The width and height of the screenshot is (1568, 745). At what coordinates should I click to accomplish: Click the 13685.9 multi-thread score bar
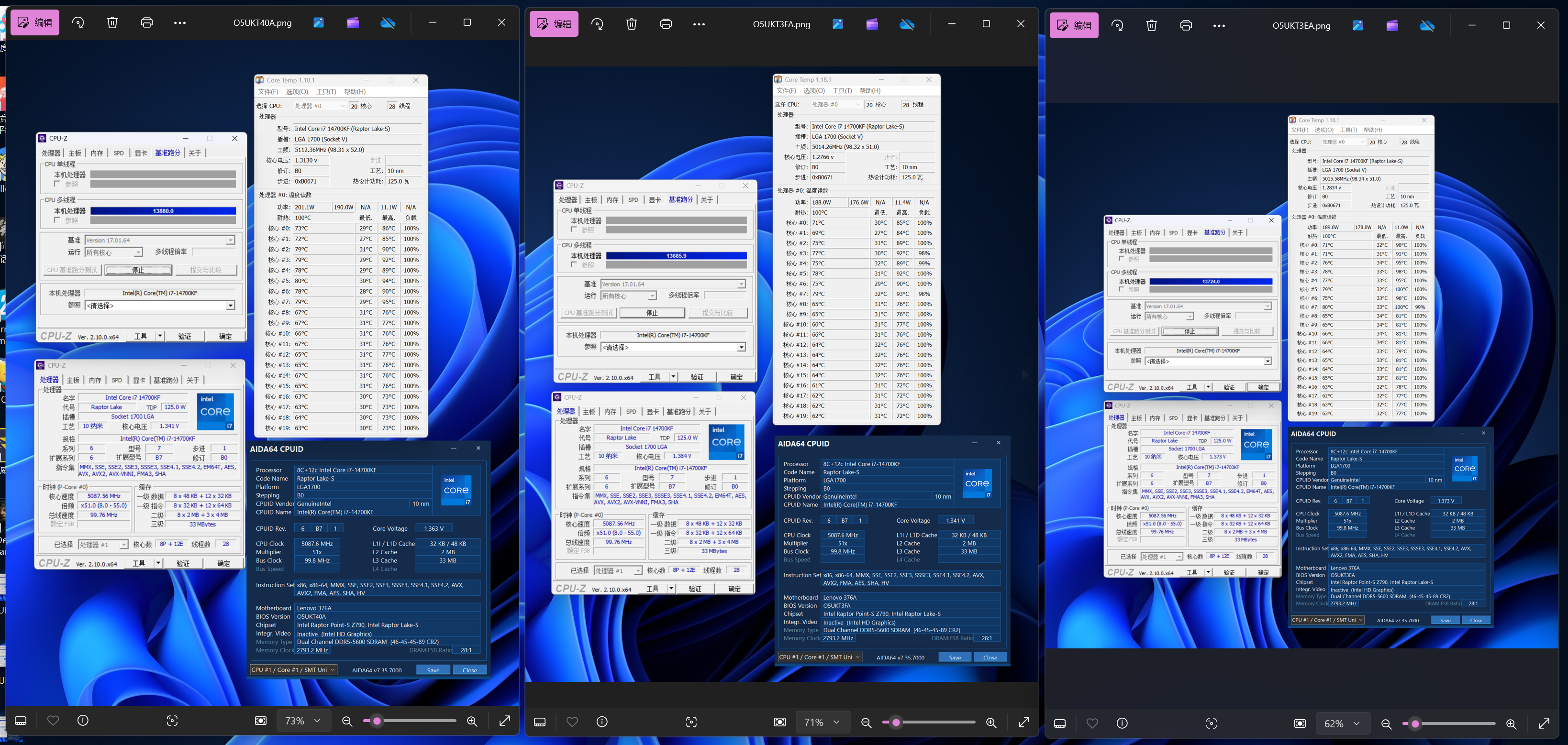(676, 255)
